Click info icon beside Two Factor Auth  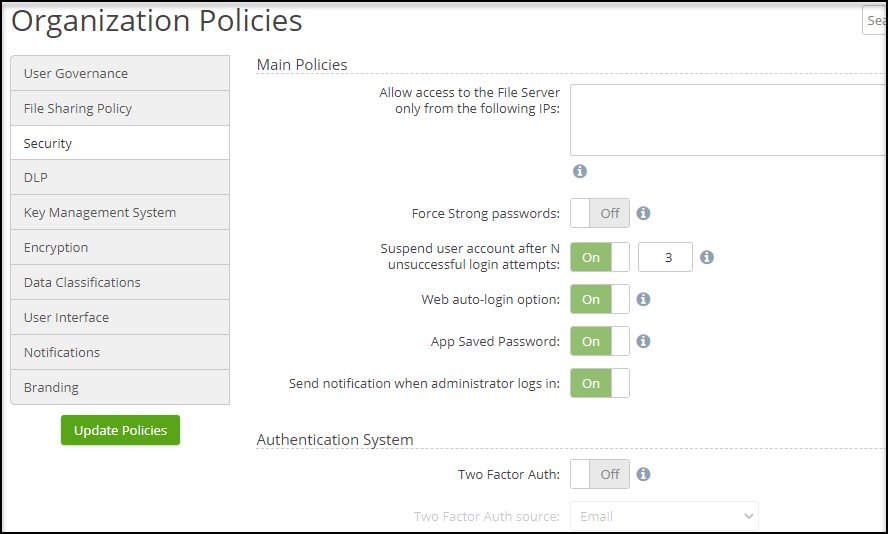643,474
